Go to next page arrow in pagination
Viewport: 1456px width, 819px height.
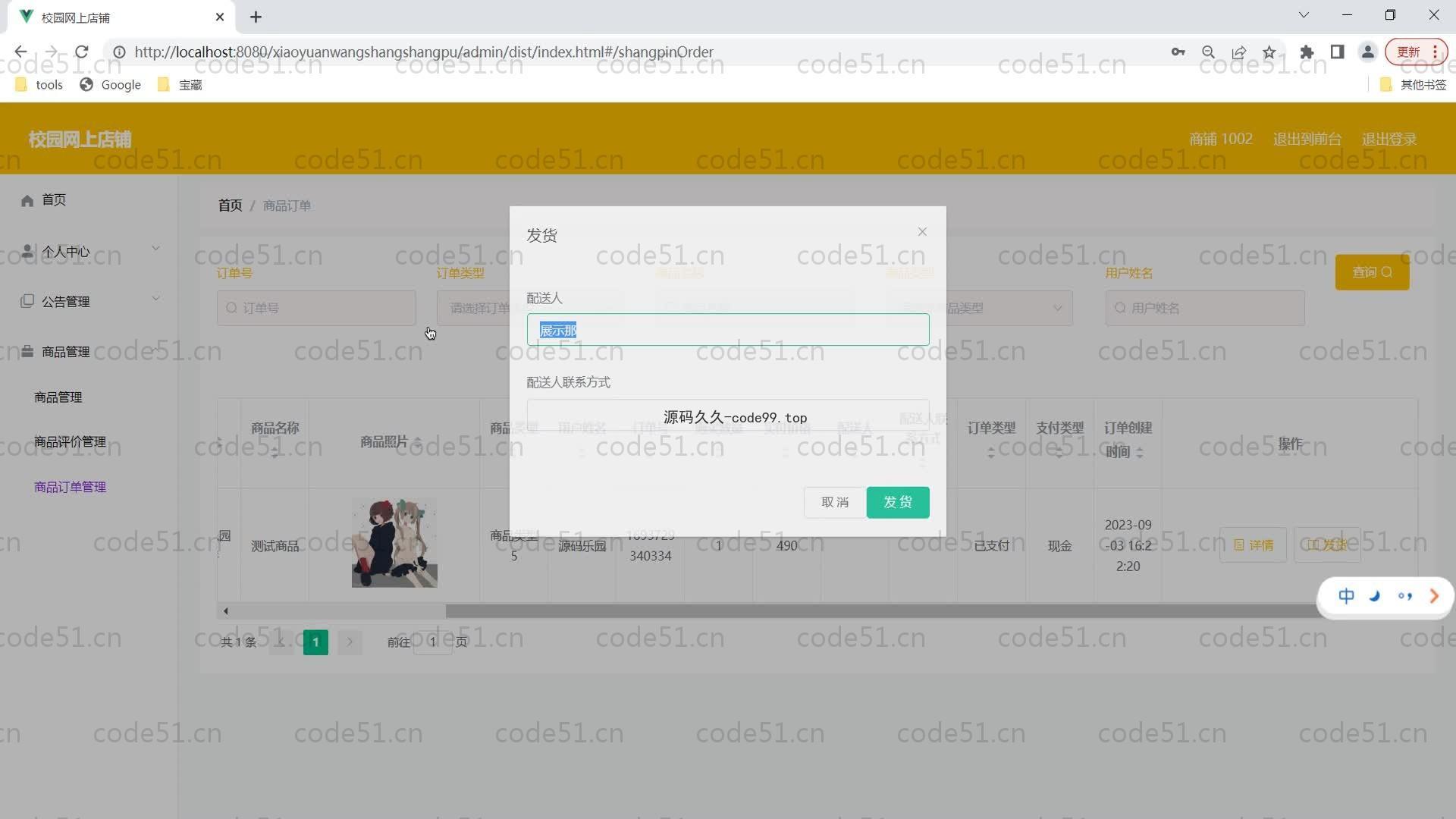[x=350, y=642]
